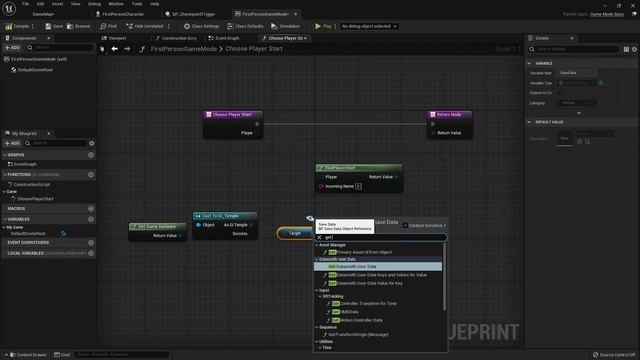Screen dimensions: 640x360
Task: Switch to Construction Script tab
Action: [176, 38]
